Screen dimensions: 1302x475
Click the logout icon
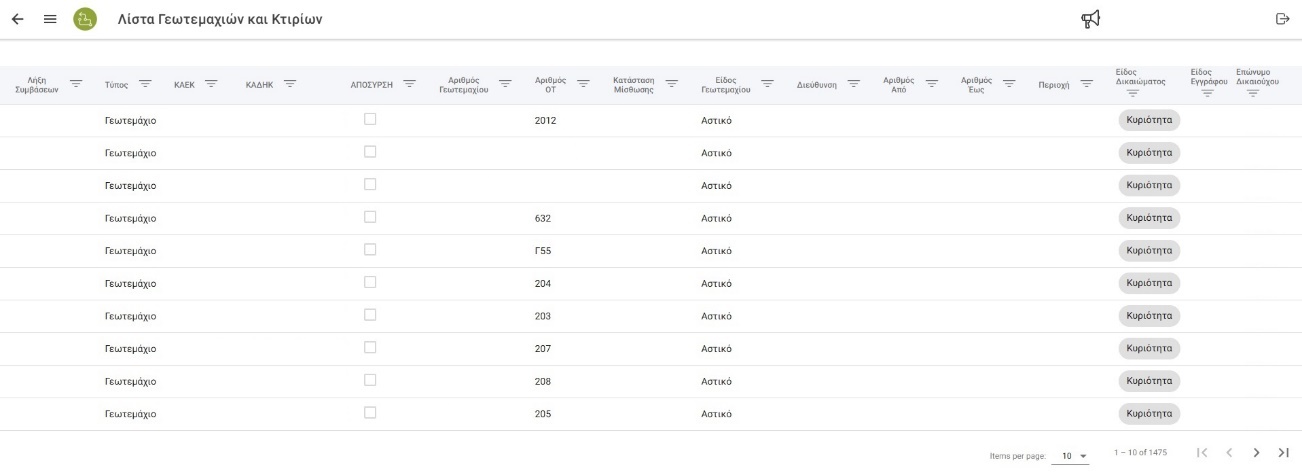coord(1282,19)
